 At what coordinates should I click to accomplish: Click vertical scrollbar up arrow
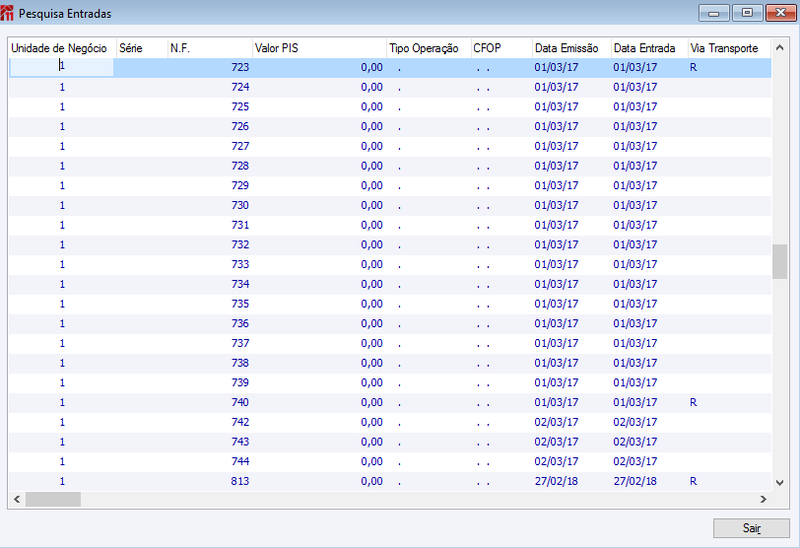[x=780, y=47]
